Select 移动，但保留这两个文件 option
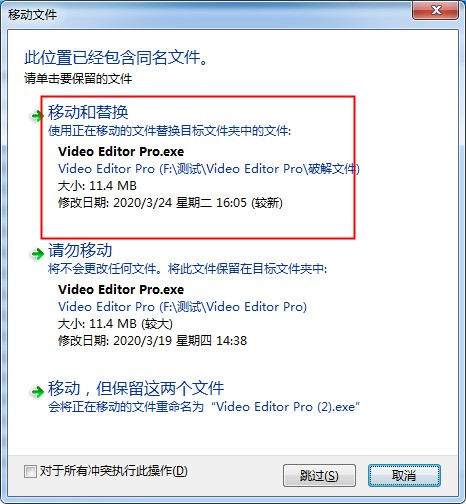466x504 pixels. coord(136,388)
